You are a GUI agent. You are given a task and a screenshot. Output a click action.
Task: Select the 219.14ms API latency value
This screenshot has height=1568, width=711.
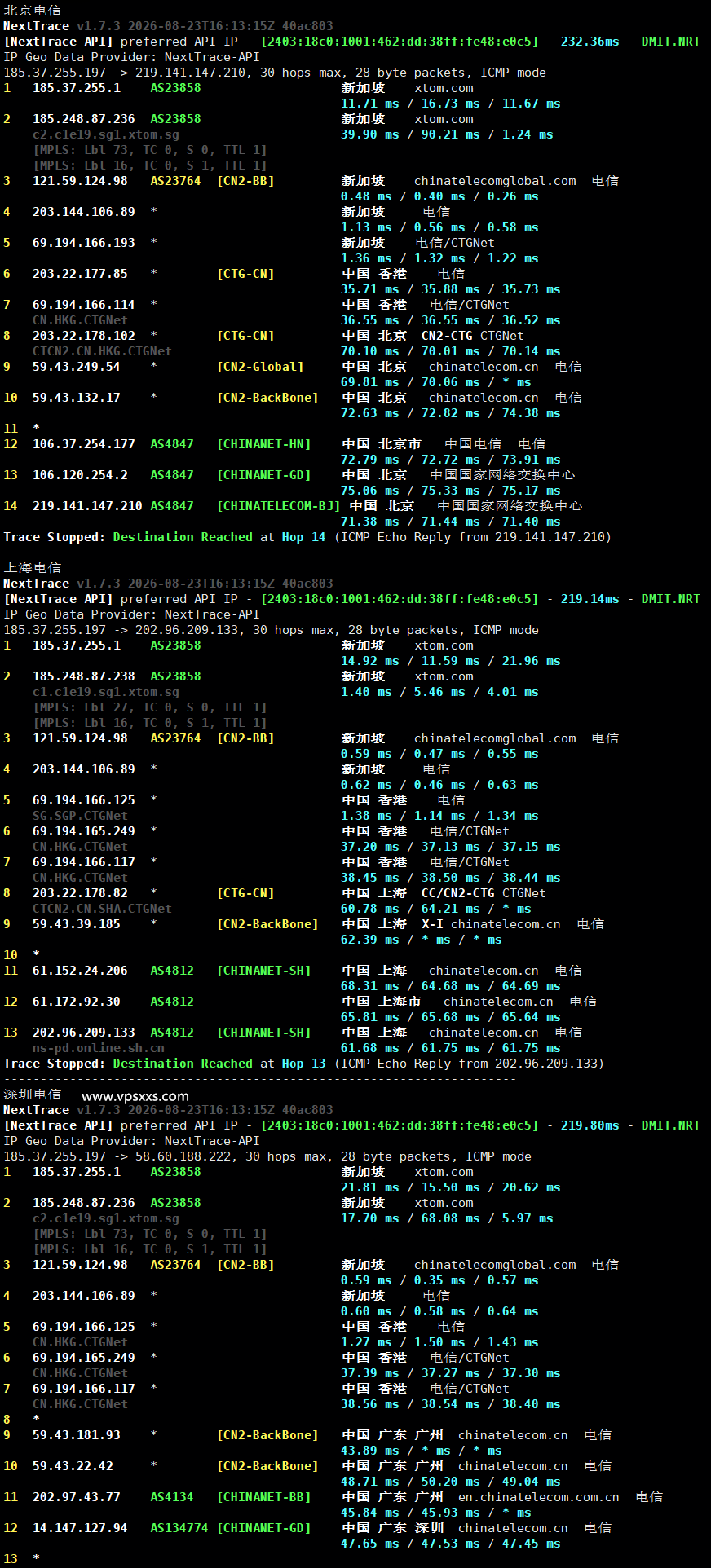tap(590, 599)
